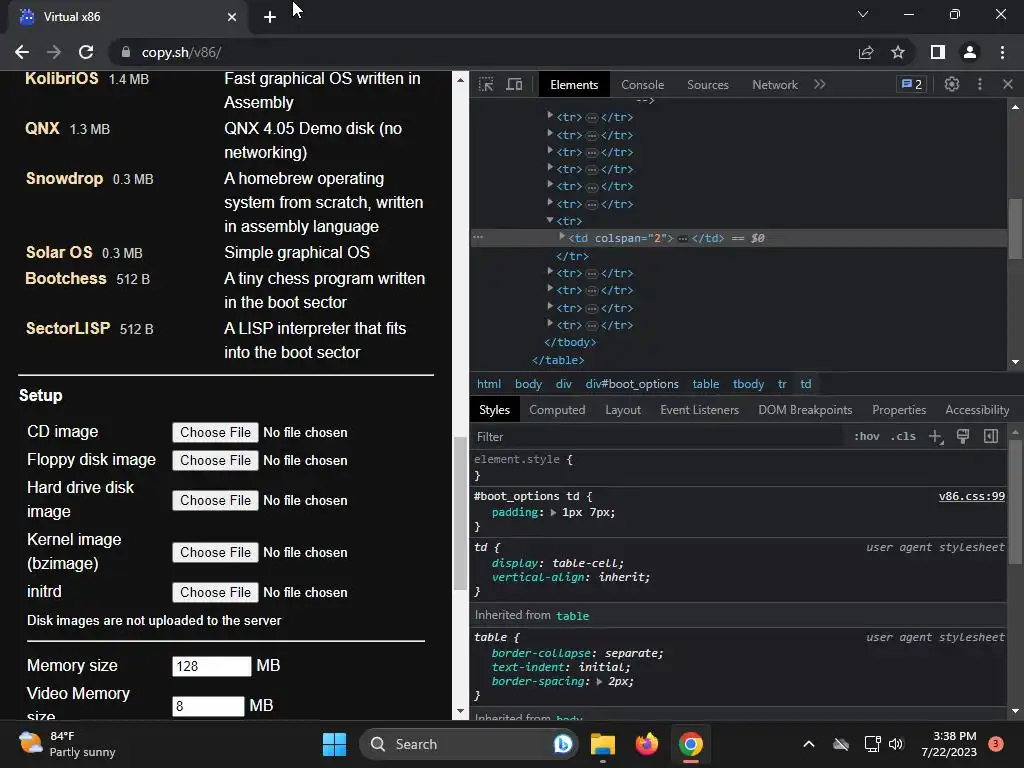This screenshot has height=768, width=1024.
Task: Toggle element classes with .cls
Action: pos(903,436)
